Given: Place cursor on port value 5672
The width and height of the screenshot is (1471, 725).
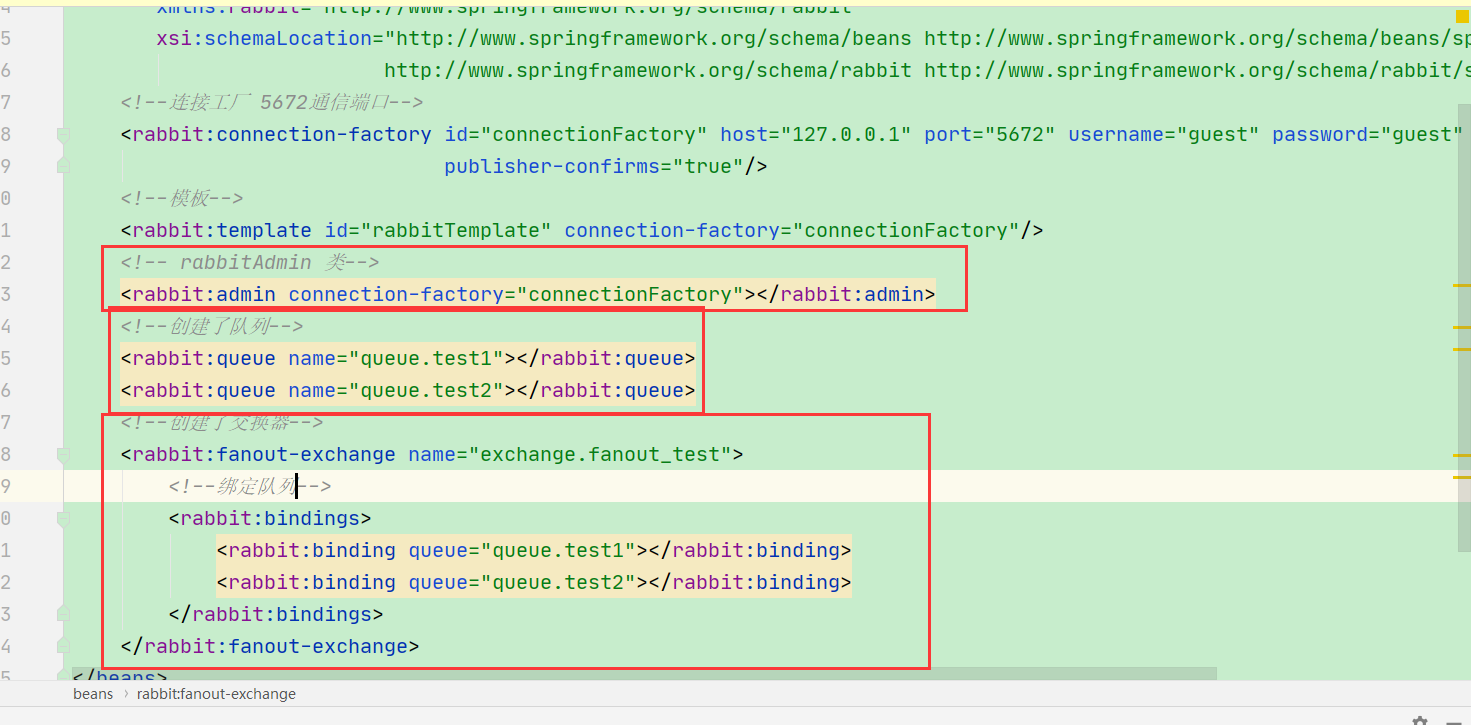Looking at the screenshot, I should pos(1019,134).
